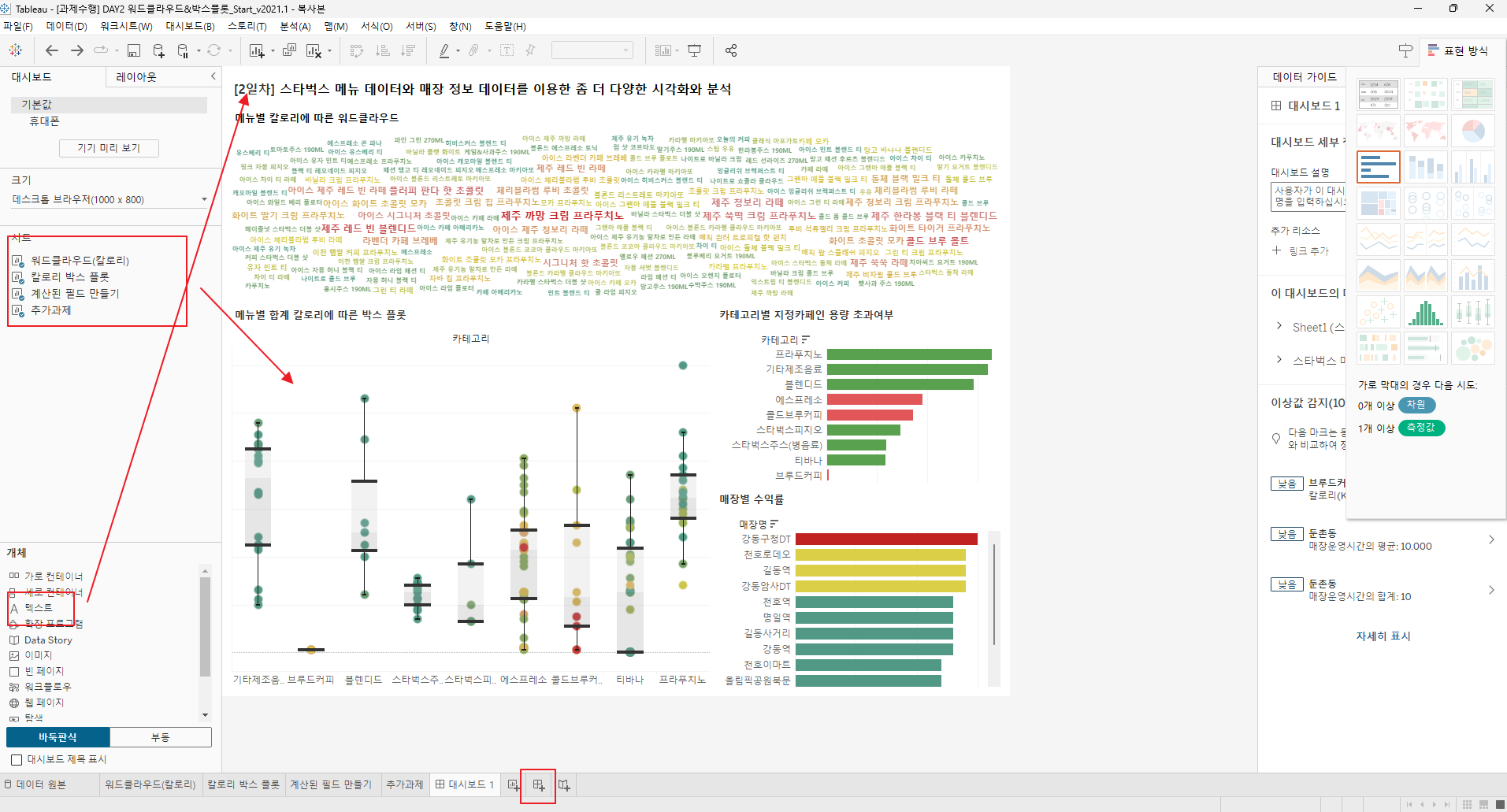
Task: Click the highlight pen toolbar icon
Action: (444, 50)
